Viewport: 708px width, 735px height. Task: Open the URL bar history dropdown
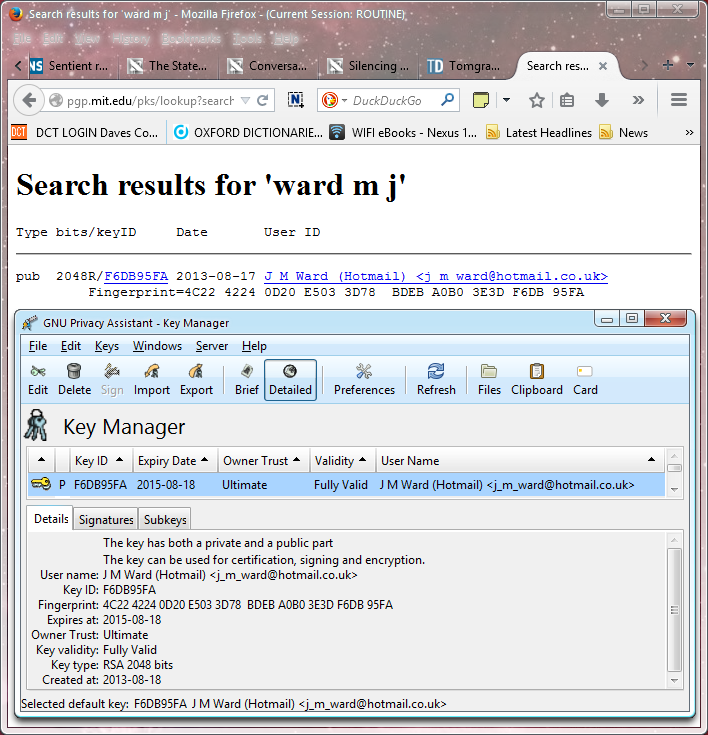click(245, 100)
